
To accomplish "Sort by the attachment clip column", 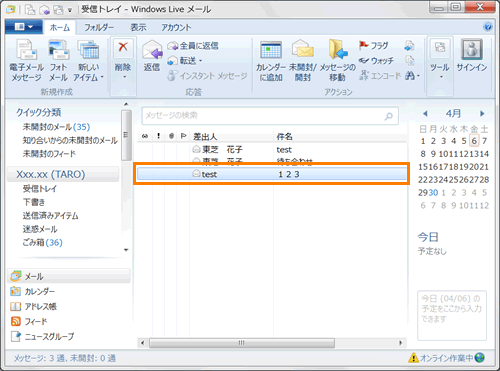I will click(171, 136).
